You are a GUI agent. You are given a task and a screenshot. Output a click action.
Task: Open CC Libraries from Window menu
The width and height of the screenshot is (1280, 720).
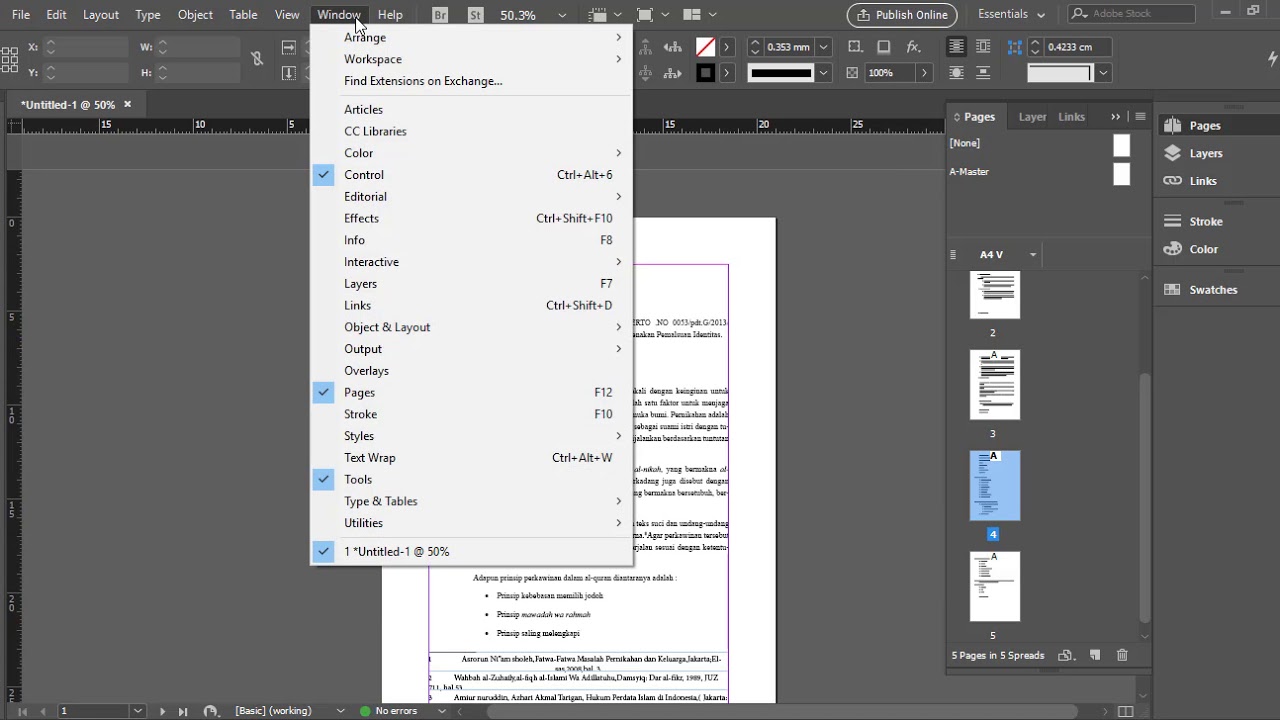coord(471,132)
